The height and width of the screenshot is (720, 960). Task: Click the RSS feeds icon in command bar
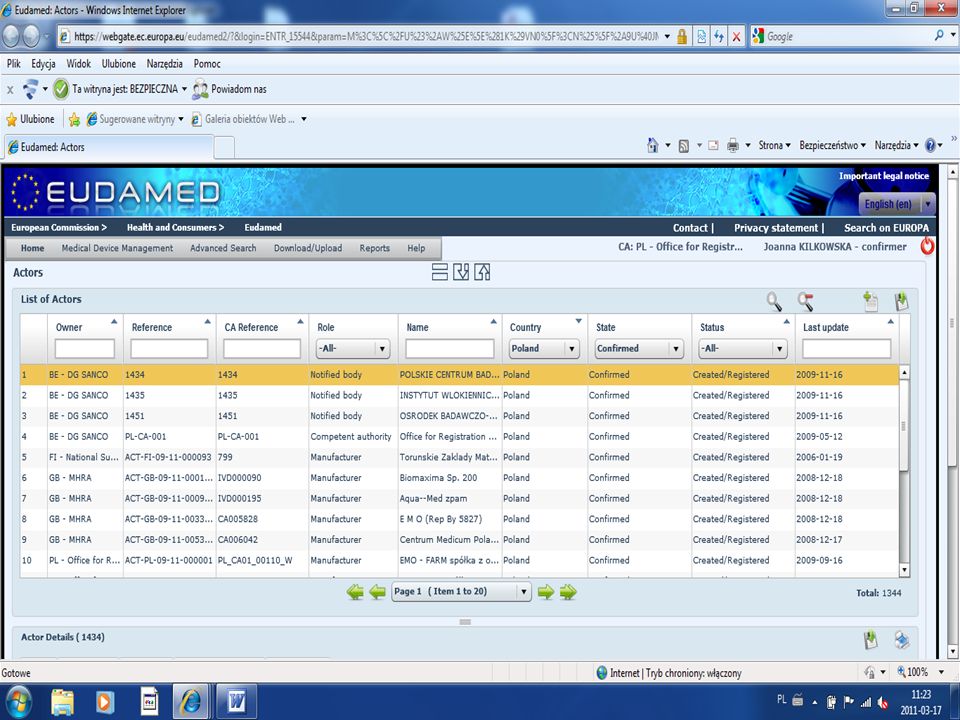(684, 146)
